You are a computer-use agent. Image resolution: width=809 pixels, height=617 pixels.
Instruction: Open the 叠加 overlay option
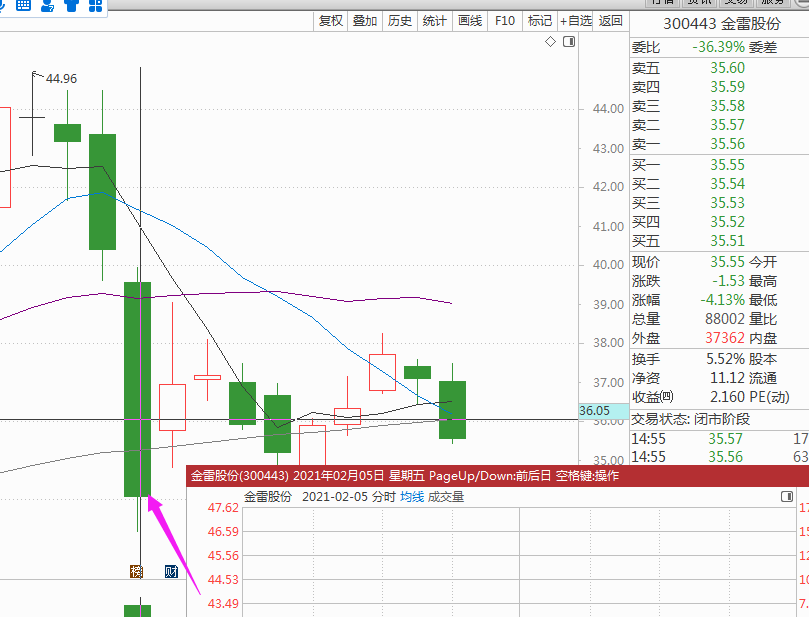(x=365, y=21)
